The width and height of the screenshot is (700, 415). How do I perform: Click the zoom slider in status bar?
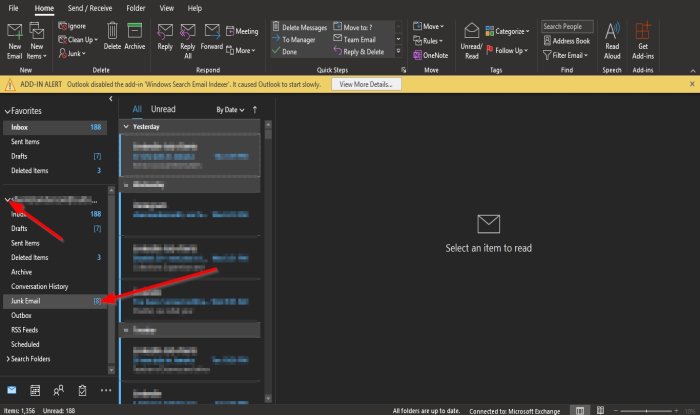tap(646, 411)
